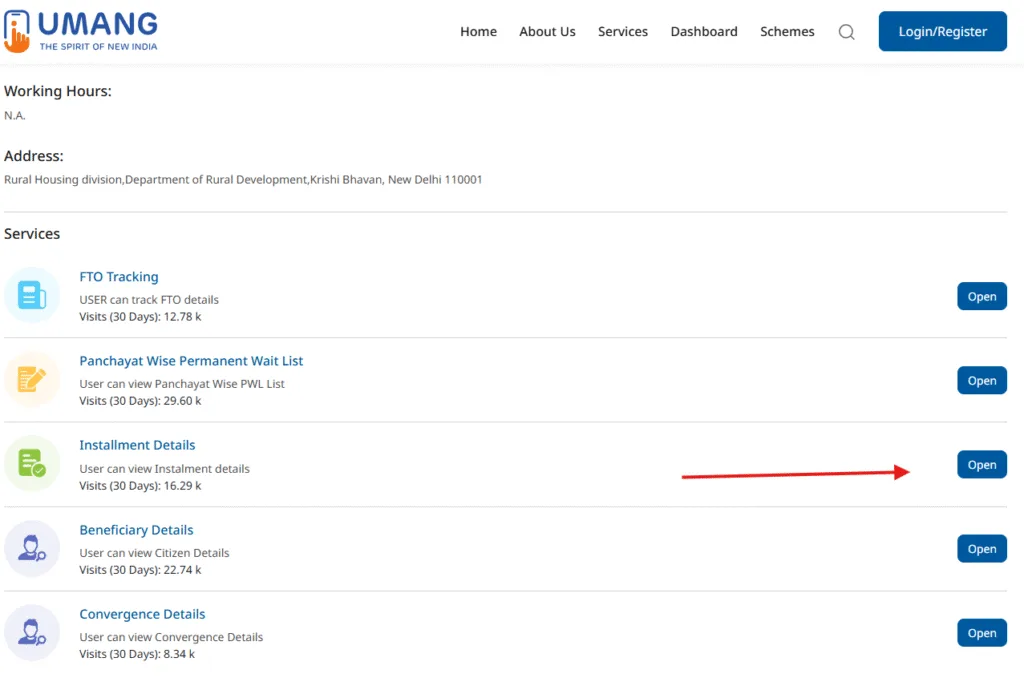Click 'User can view Panchayat Wise PWL List'
This screenshot has height=698, width=1024.
tap(182, 384)
